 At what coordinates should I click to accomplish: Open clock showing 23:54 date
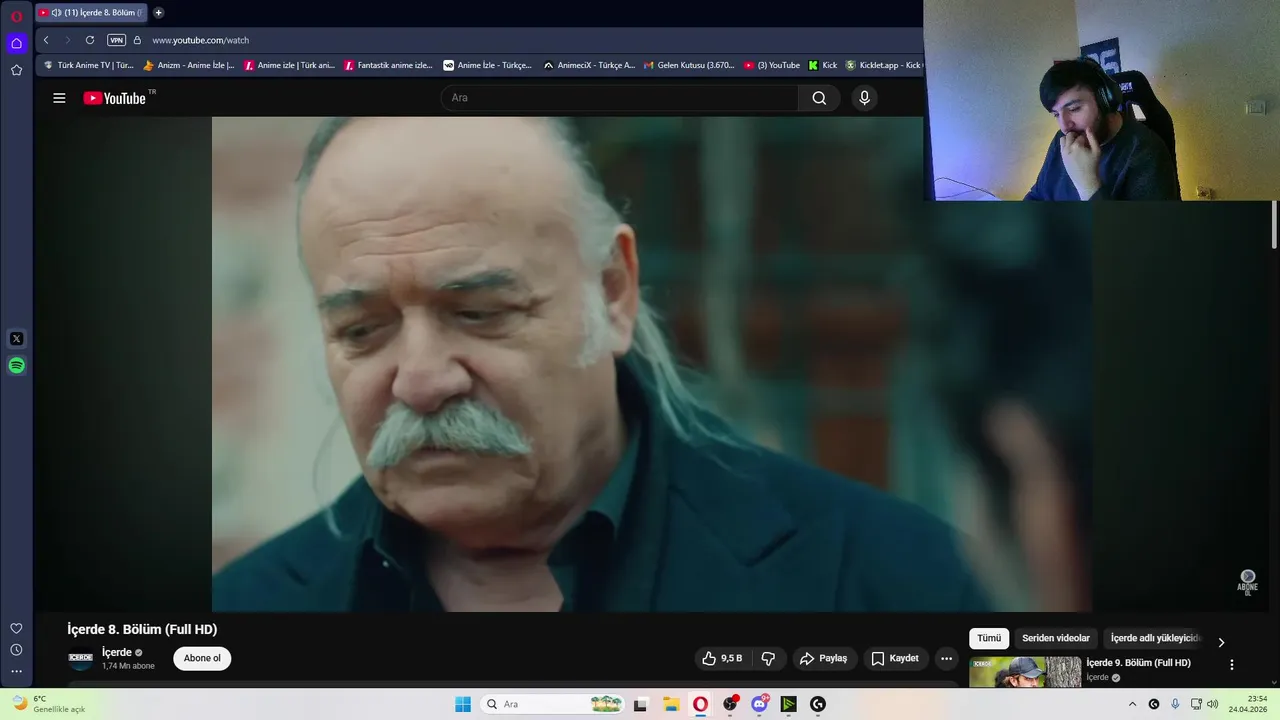[x=1249, y=704]
